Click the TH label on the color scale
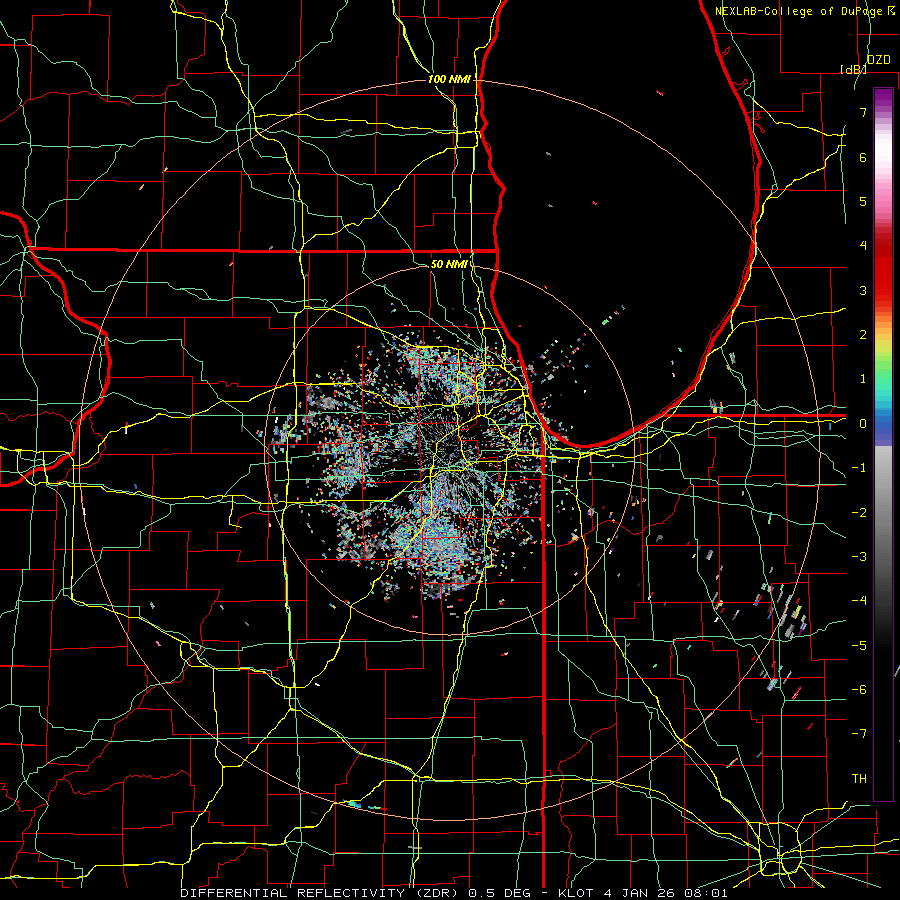900x900 pixels. pos(859,778)
